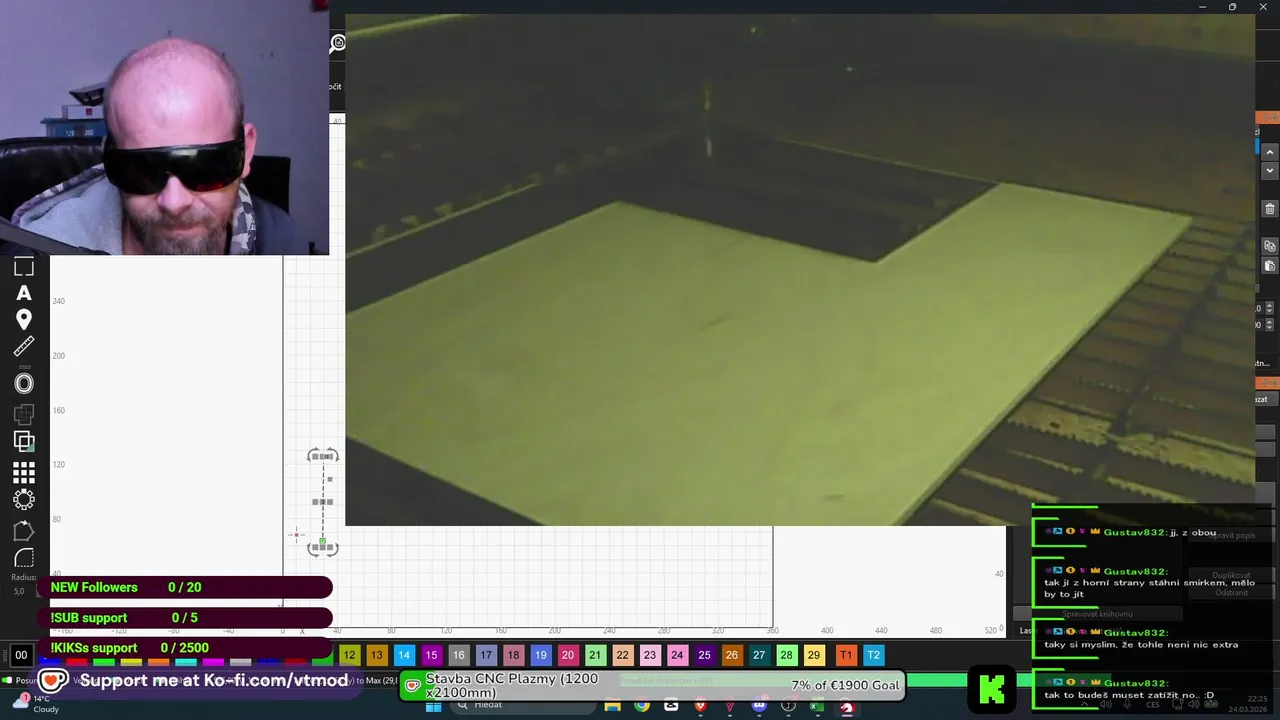Select palette color 16 gray

pos(458,655)
